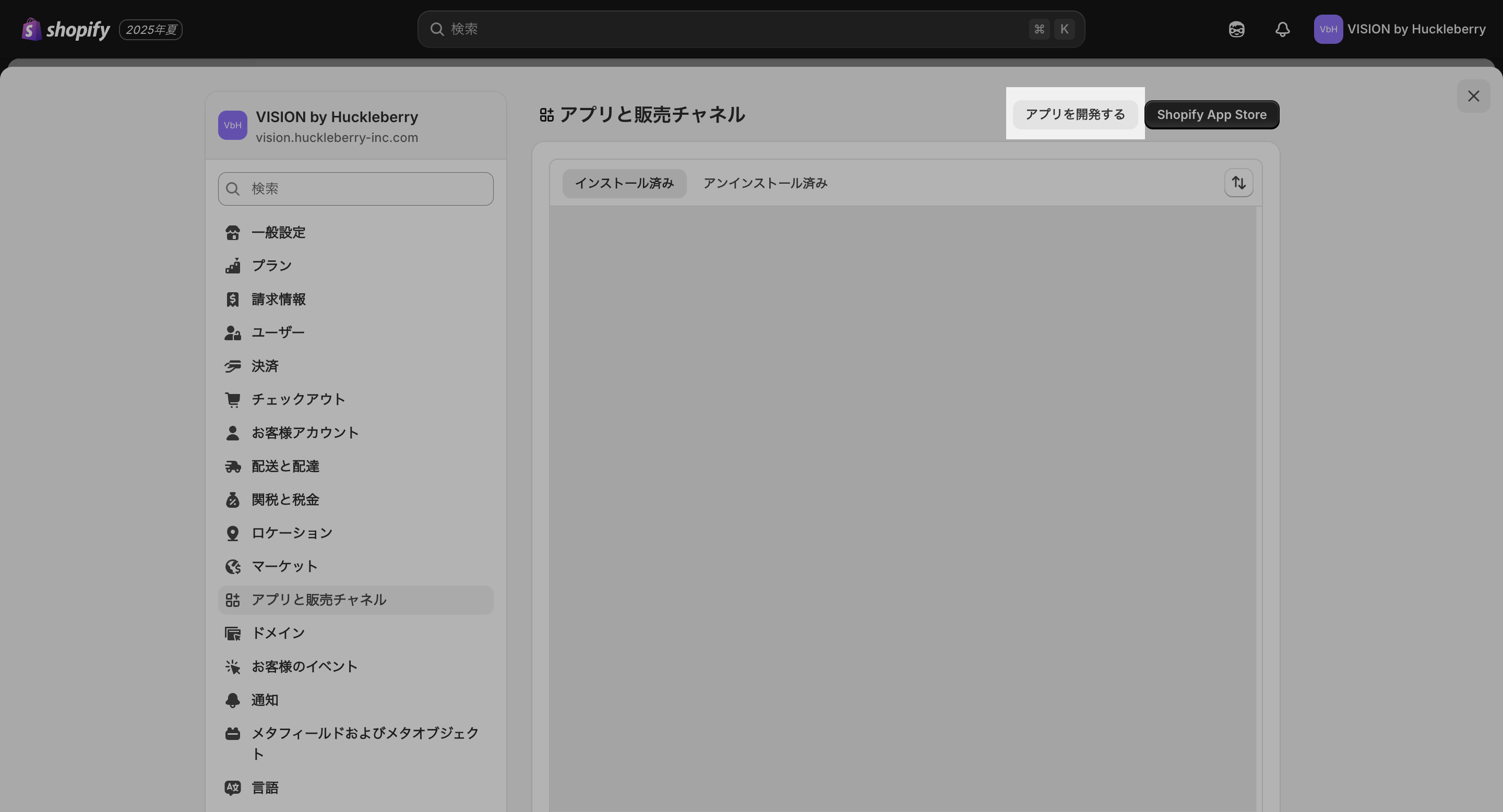Select the インストール済み tab
The image size is (1503, 812).
pos(624,183)
